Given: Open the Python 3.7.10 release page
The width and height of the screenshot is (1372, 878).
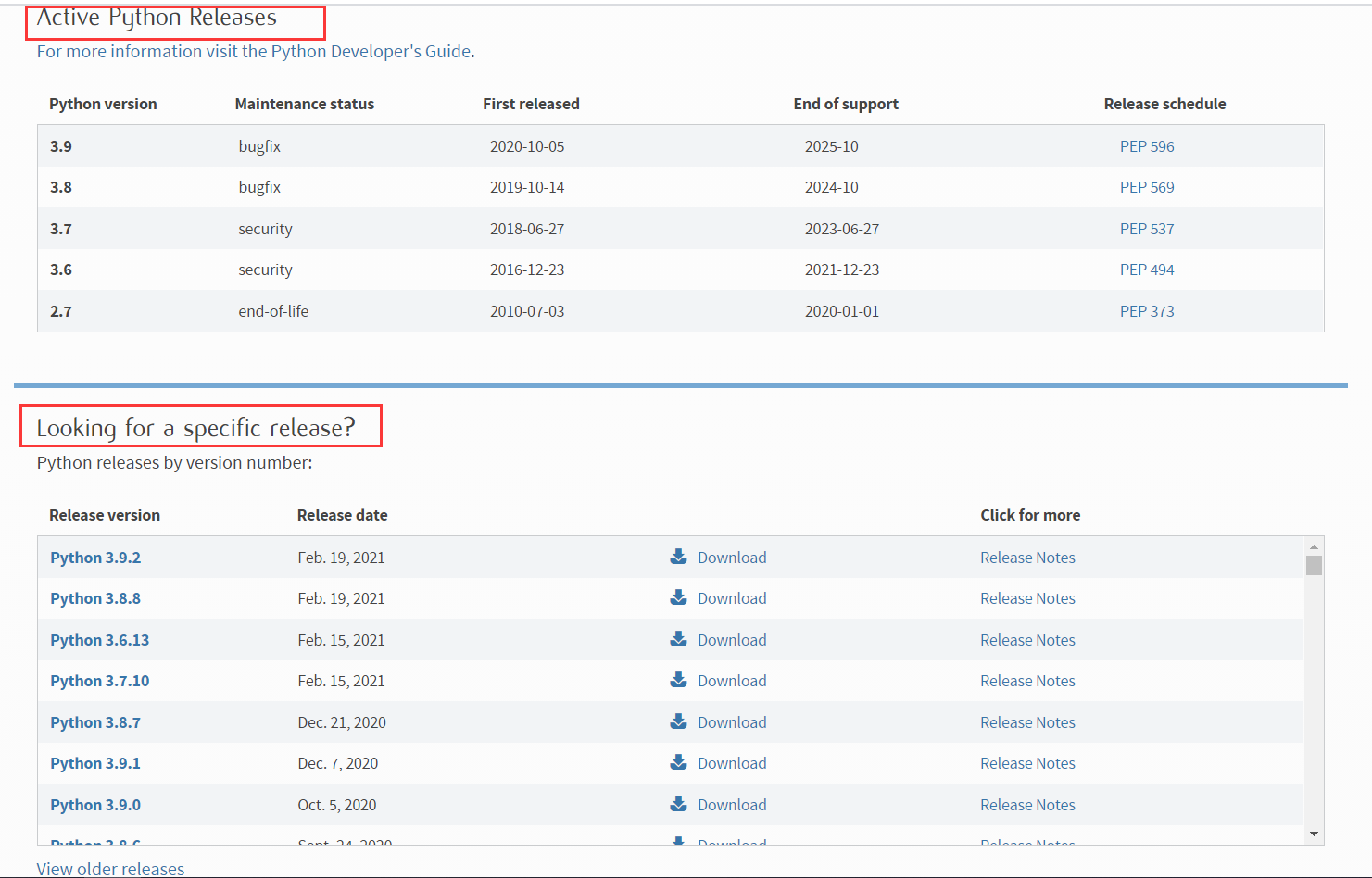Looking at the screenshot, I should tap(100, 681).
